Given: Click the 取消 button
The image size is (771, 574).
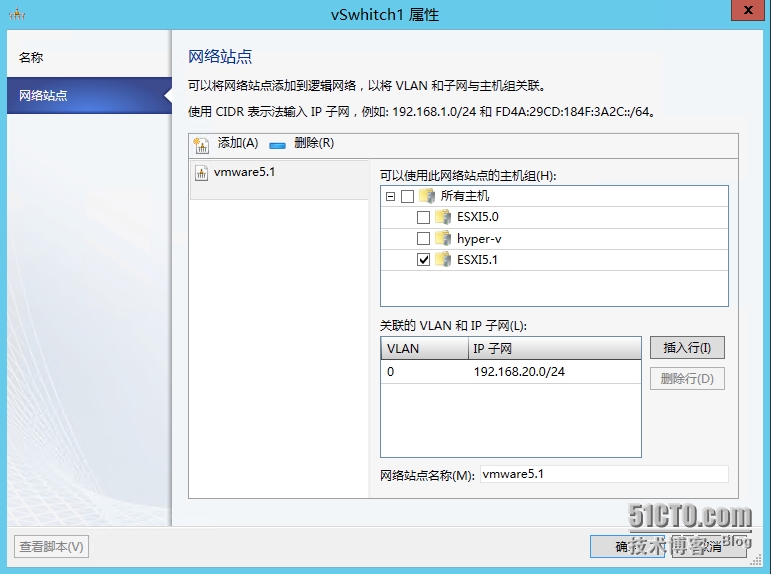Looking at the screenshot, I should [x=709, y=546].
